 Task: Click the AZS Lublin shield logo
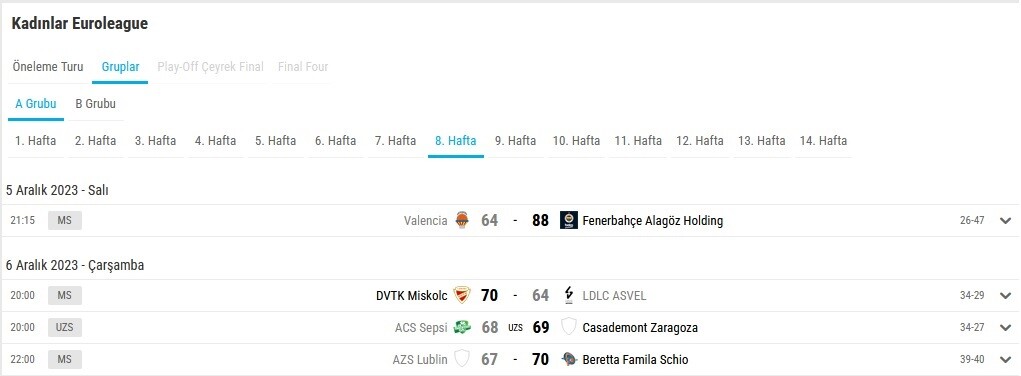pos(462,359)
